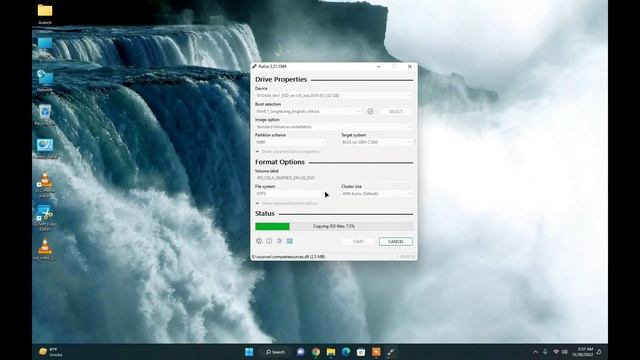This screenshot has height=360, width=640.
Task: Open the Recycle Bin desktop icon
Action: tap(45, 114)
